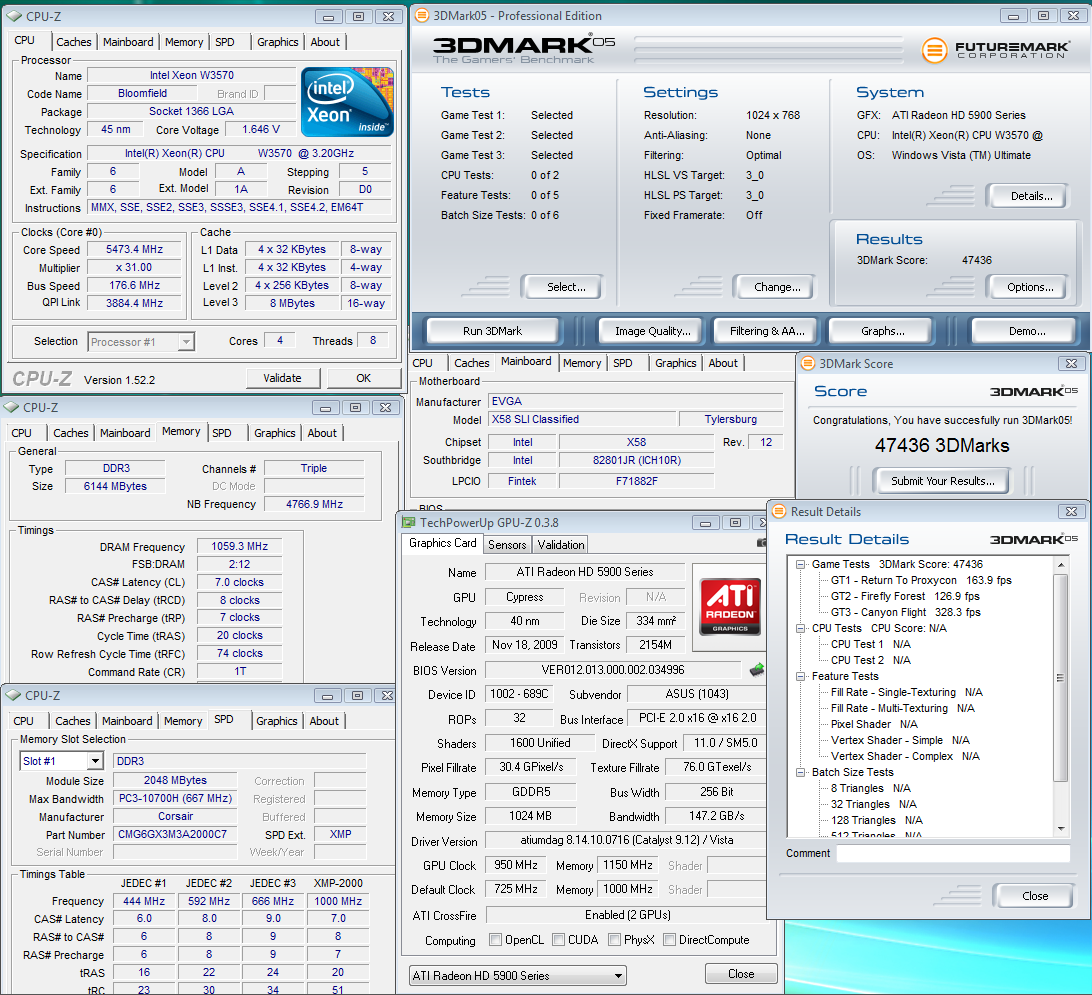
Task: Click the Futuremark orange logo icon
Action: (934, 50)
